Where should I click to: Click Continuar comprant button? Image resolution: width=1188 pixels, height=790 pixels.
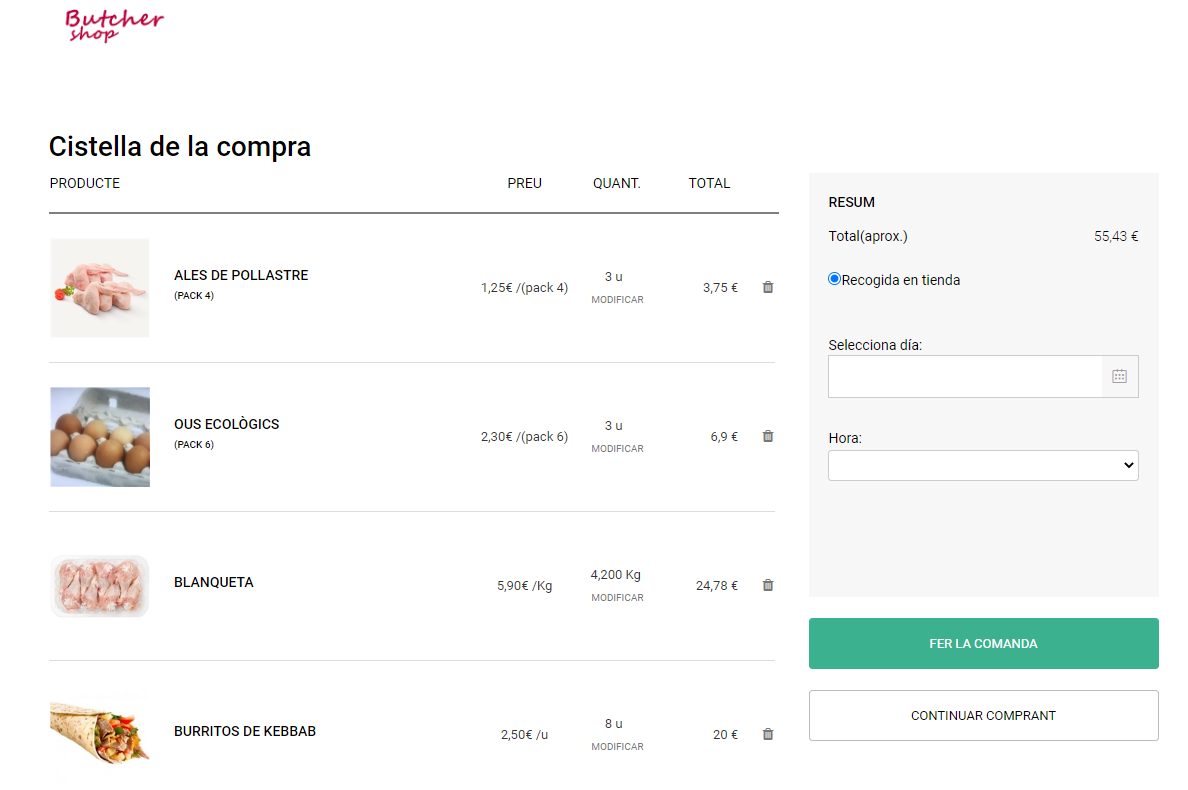[982, 715]
